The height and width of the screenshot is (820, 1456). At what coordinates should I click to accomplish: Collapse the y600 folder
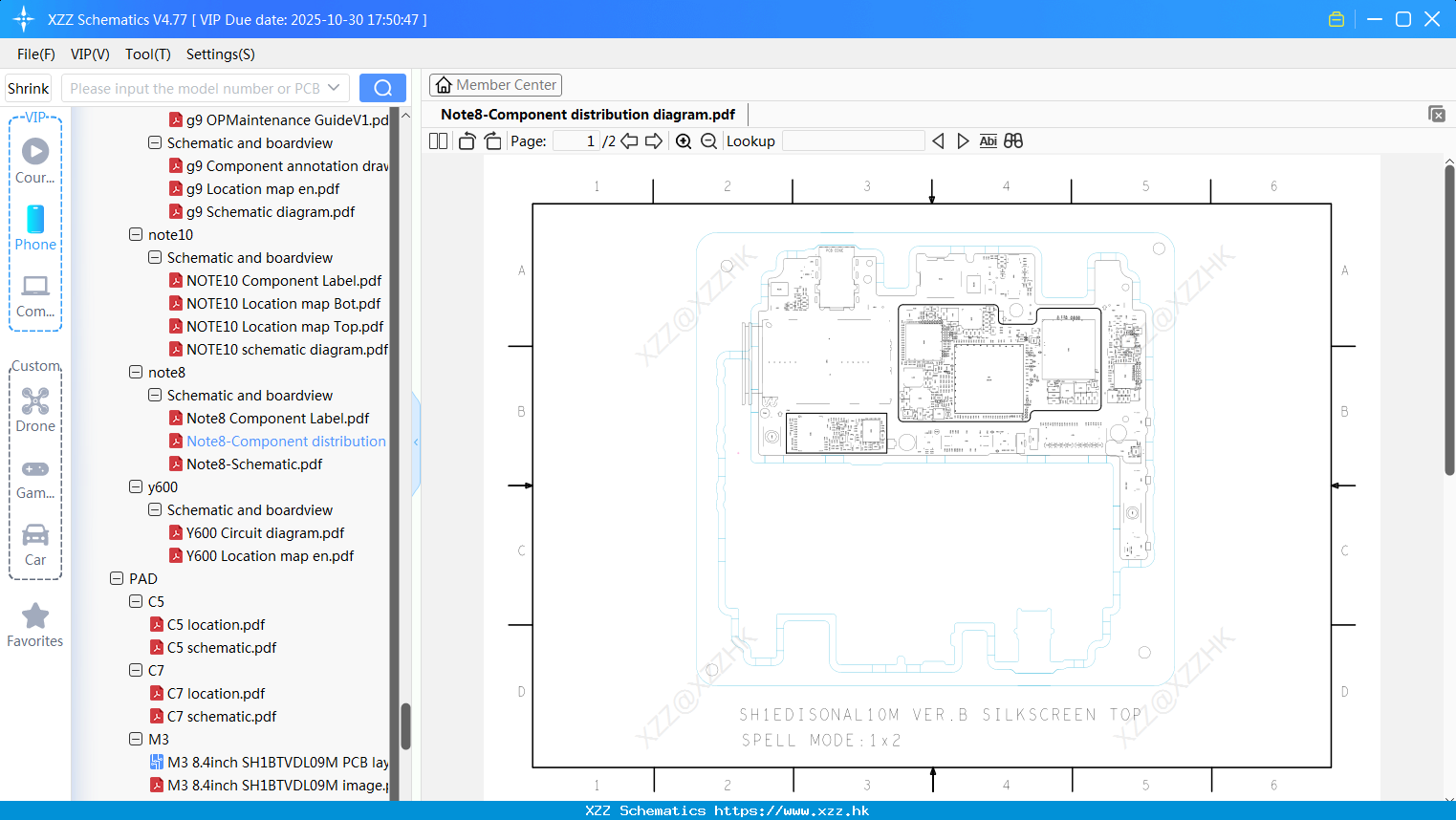(x=136, y=486)
